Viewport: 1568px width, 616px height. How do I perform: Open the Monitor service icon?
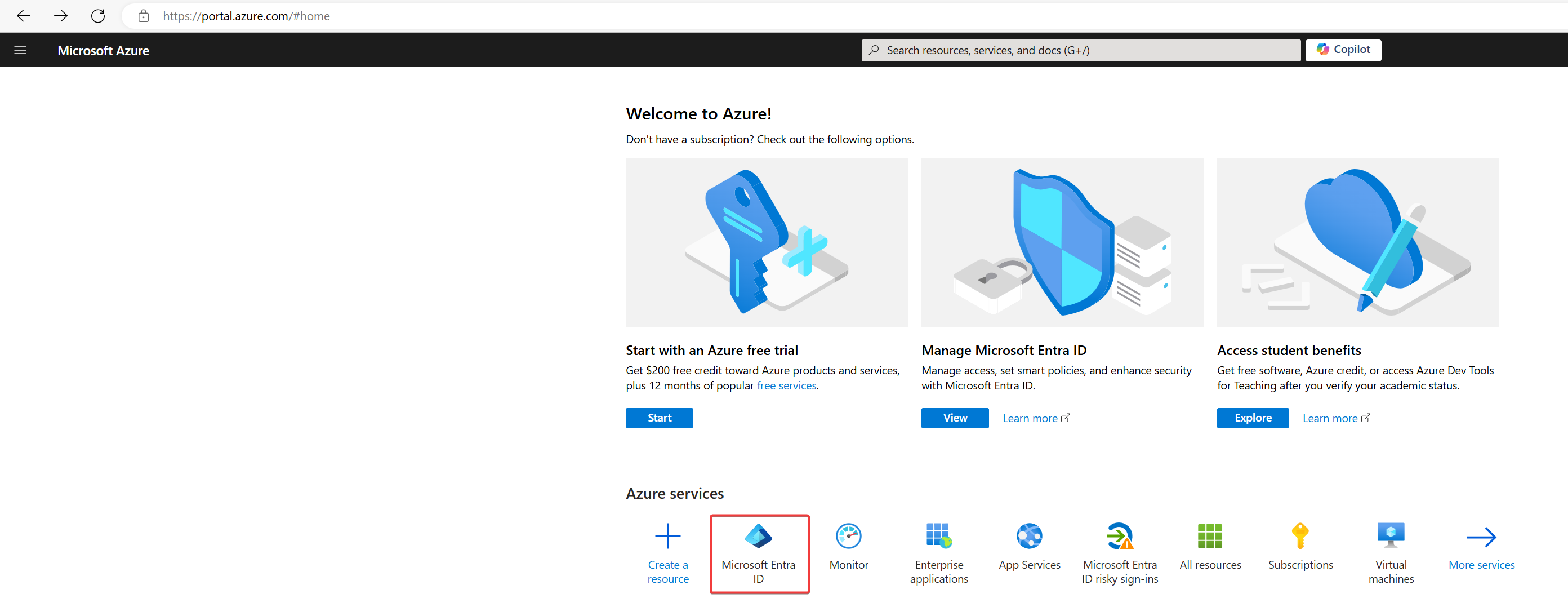point(848,536)
